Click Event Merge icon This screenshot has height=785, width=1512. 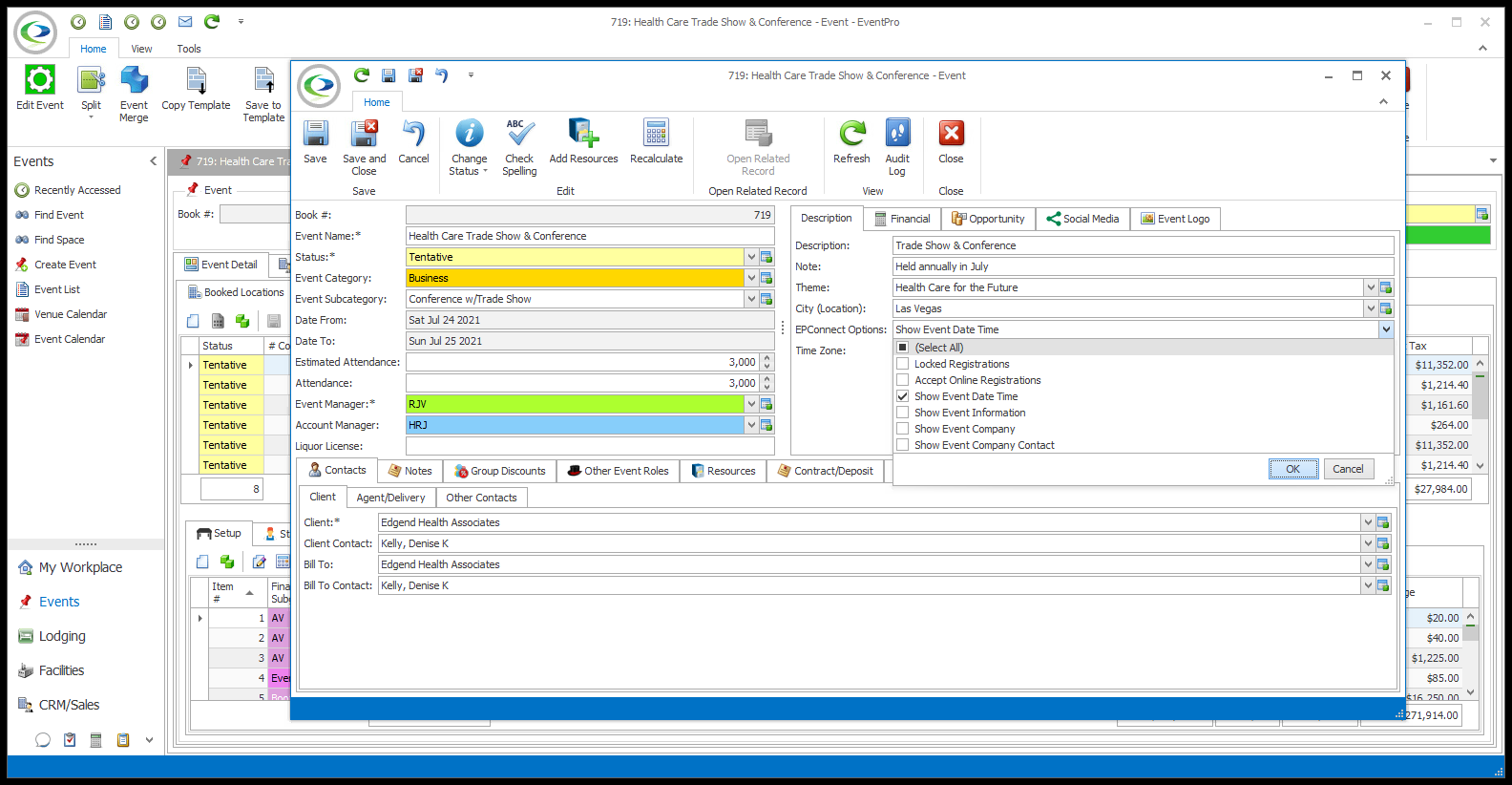coord(134,95)
